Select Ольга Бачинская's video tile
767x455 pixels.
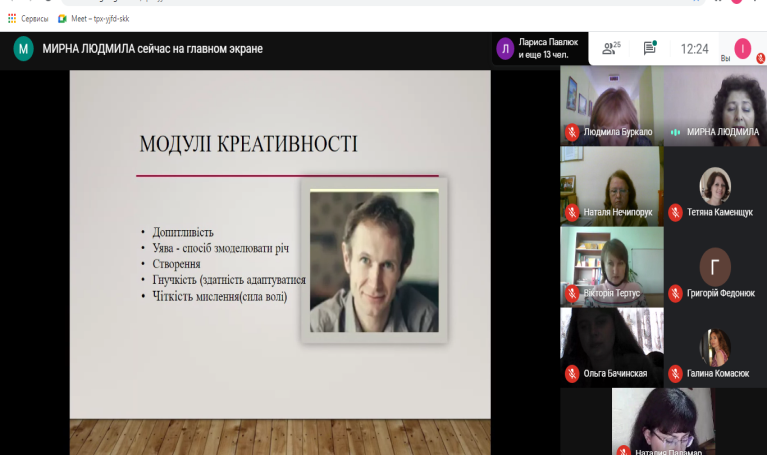(611, 347)
